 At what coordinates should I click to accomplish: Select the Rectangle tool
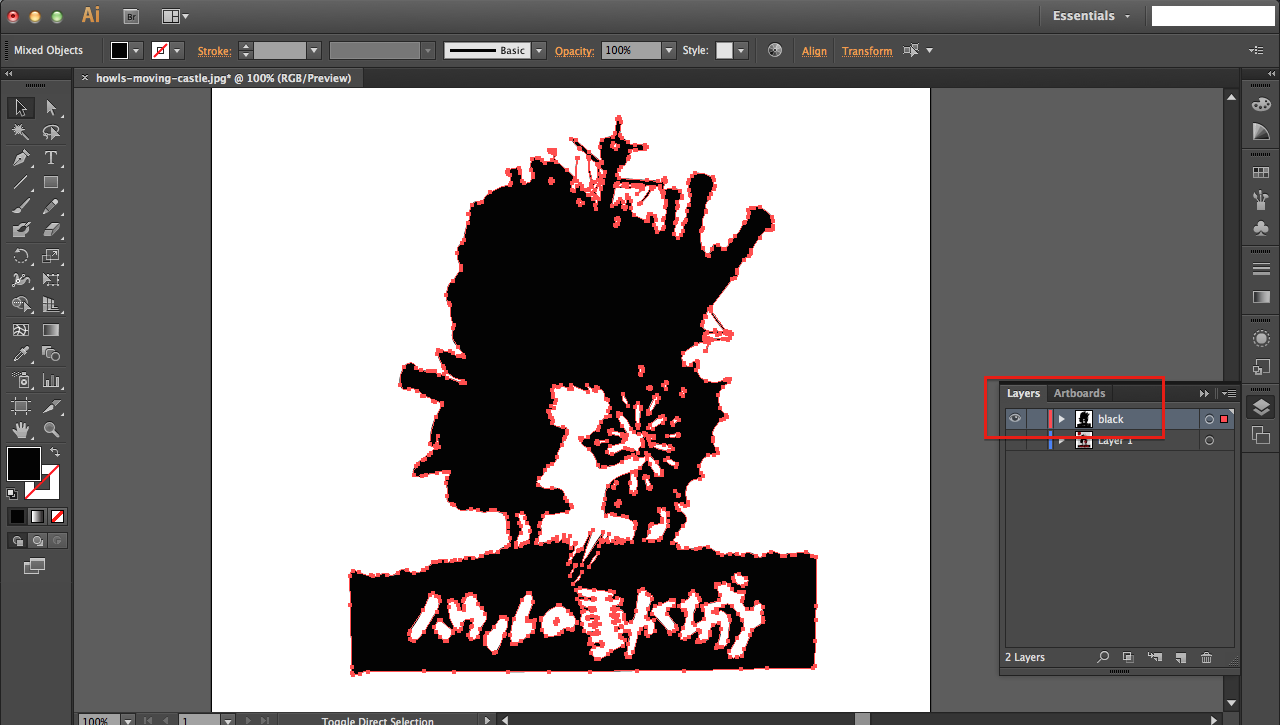(x=51, y=183)
